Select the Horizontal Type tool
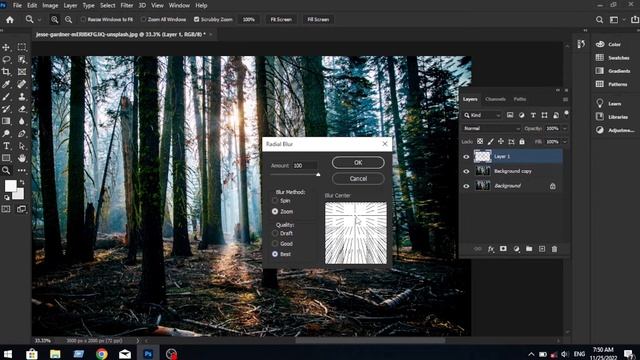The image size is (640, 360). pyautogui.click(x=6, y=146)
